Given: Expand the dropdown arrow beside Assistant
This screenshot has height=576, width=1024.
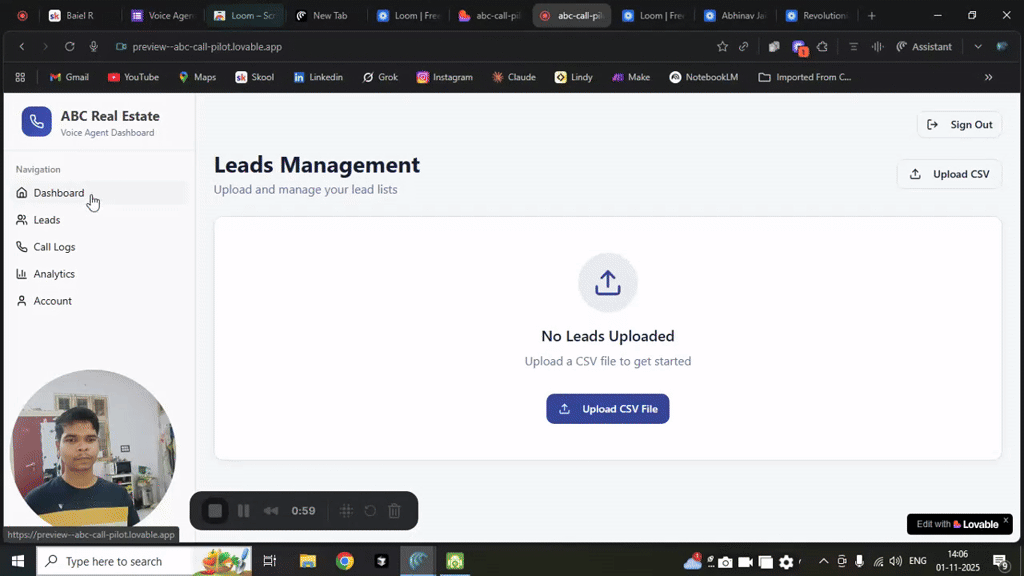Looking at the screenshot, I should click(x=978, y=46).
